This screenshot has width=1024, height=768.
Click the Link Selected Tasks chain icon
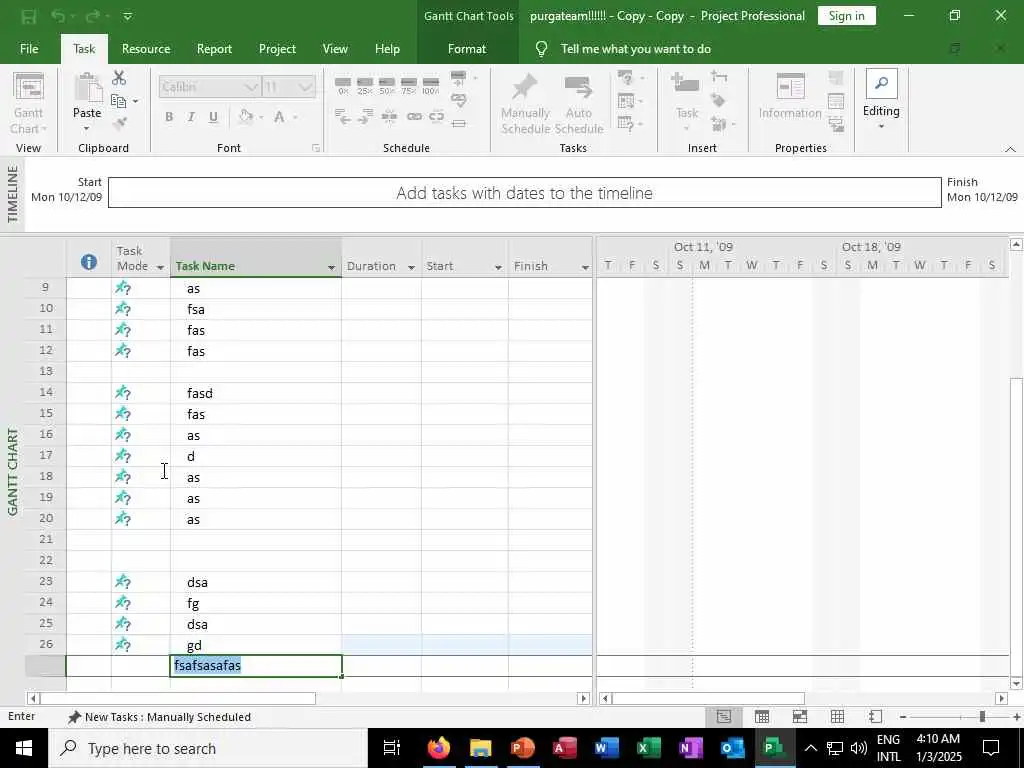click(x=414, y=117)
